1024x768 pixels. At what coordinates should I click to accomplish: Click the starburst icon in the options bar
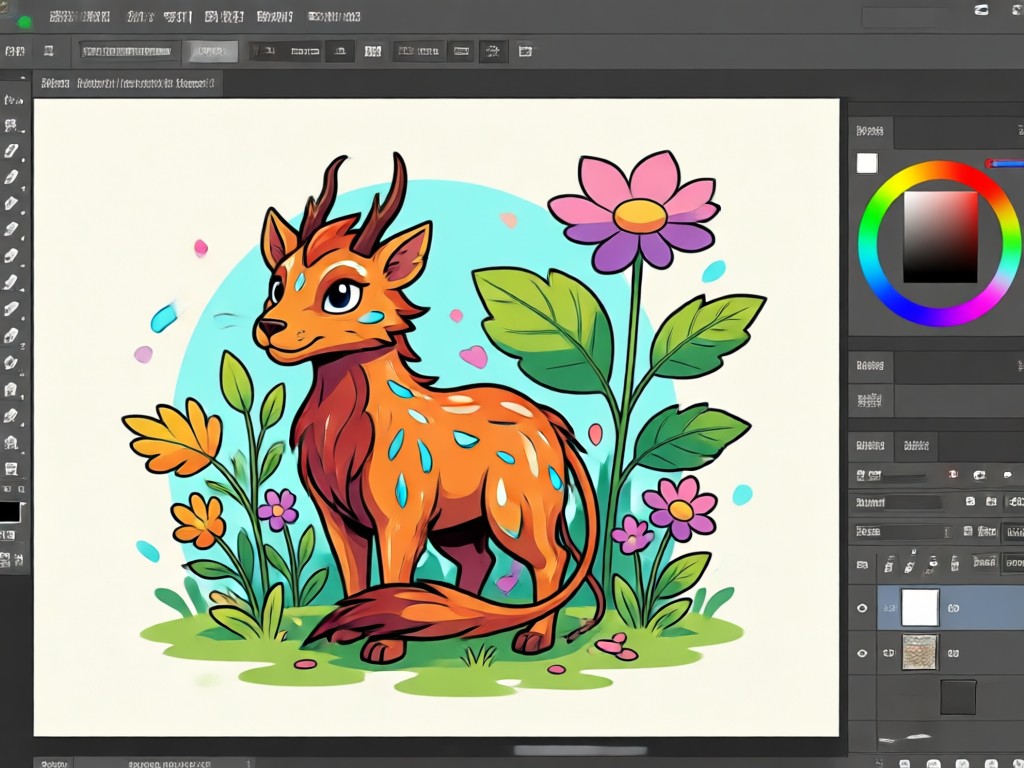point(493,51)
